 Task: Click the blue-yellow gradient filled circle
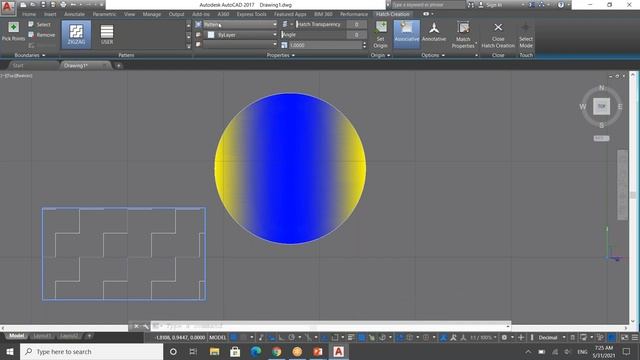[290, 169]
